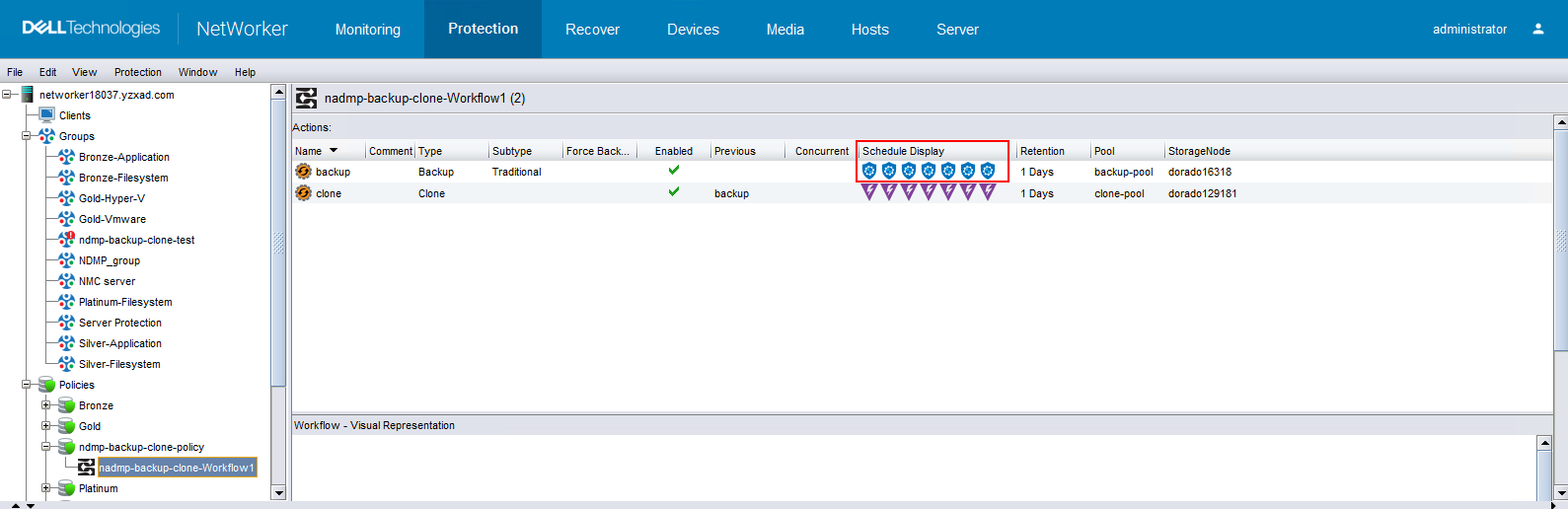Click the navigation tree's scroll down arrow
Screen dimensions: 1568x509
coord(278,492)
